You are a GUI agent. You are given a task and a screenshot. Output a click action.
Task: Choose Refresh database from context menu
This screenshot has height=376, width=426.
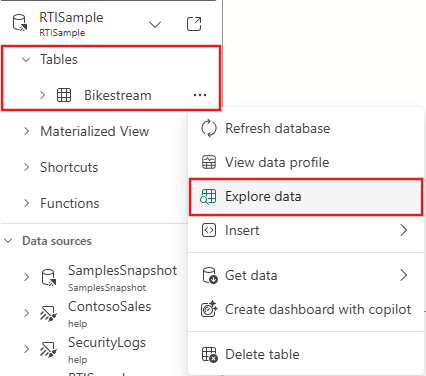click(306, 128)
